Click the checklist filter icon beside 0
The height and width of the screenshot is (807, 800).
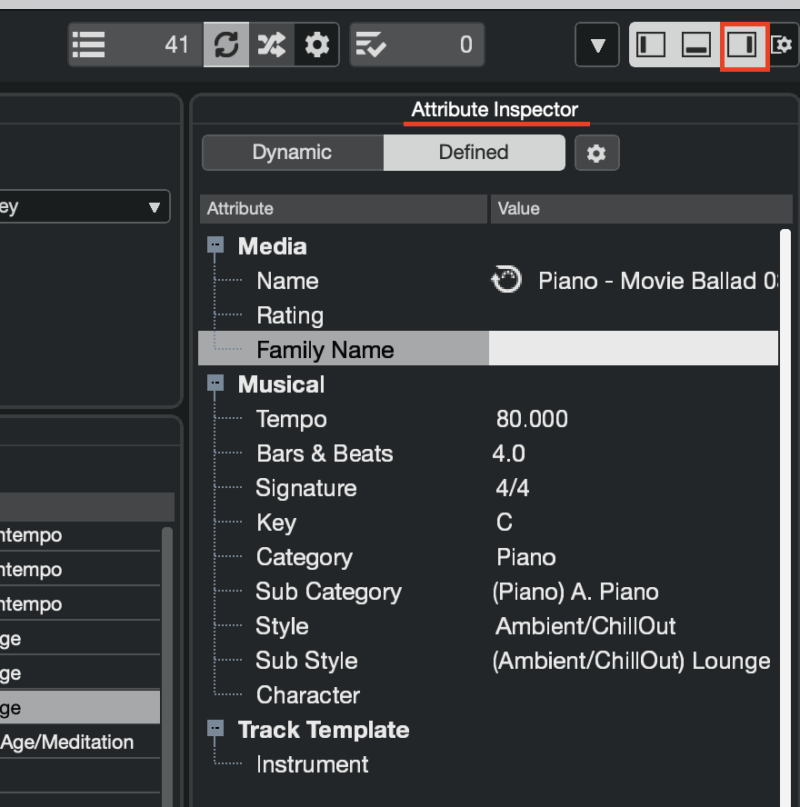tap(371, 45)
